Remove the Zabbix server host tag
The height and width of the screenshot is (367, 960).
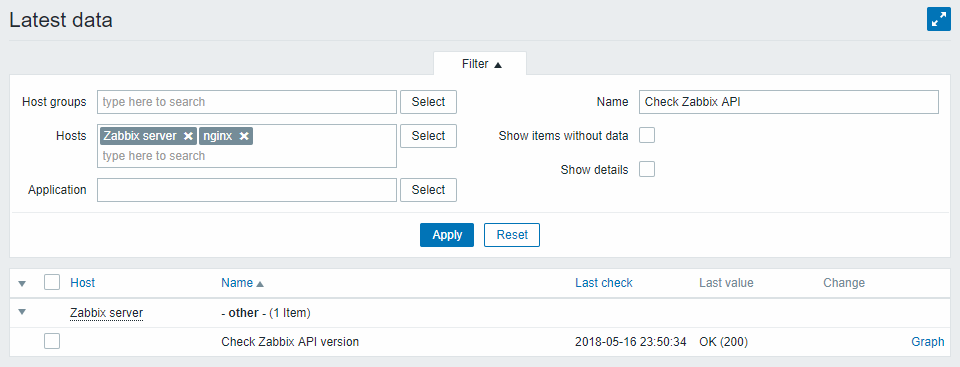click(189, 136)
